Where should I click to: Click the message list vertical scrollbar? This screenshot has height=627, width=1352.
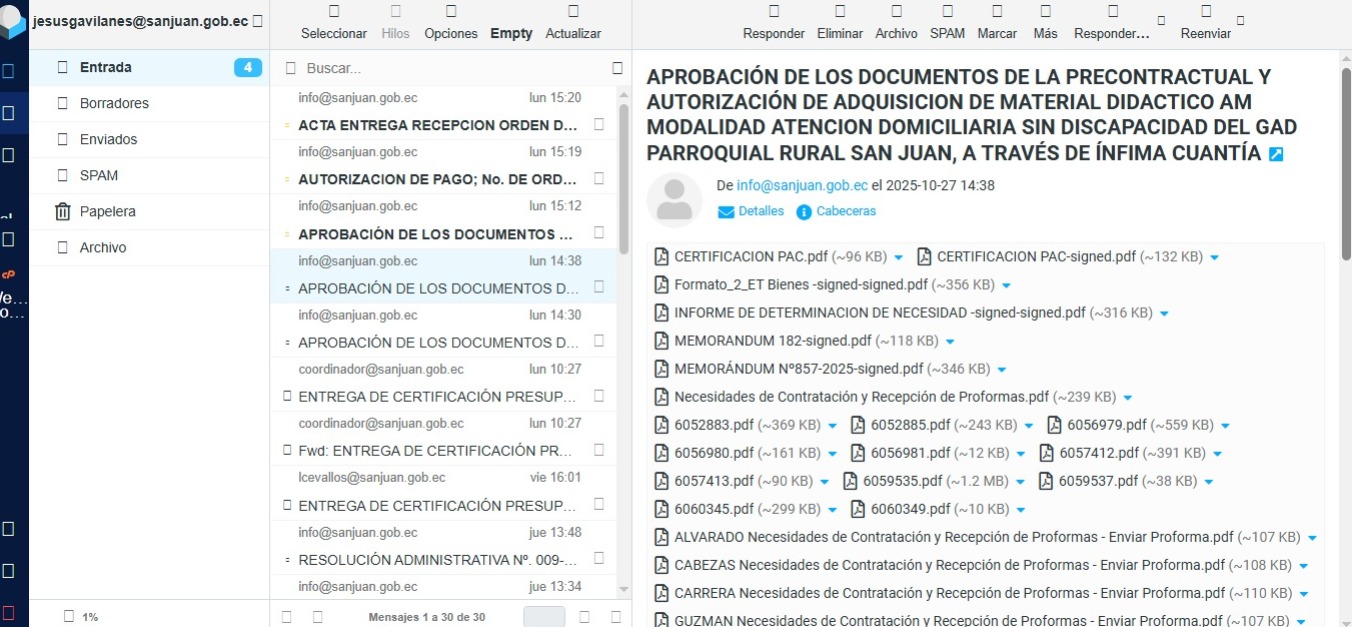(x=624, y=180)
